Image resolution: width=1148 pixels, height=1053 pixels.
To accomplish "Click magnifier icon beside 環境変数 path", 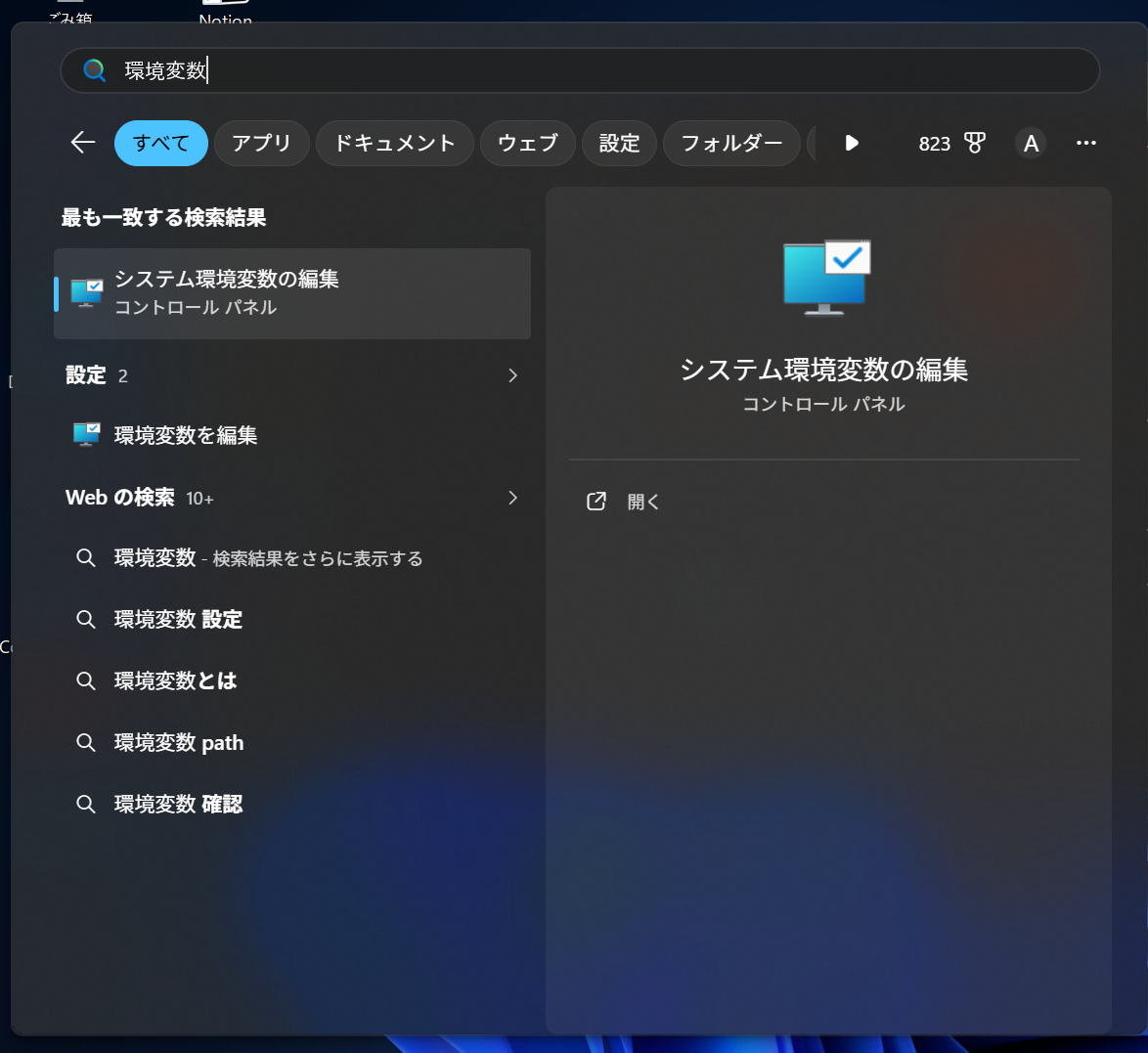I will [x=86, y=742].
